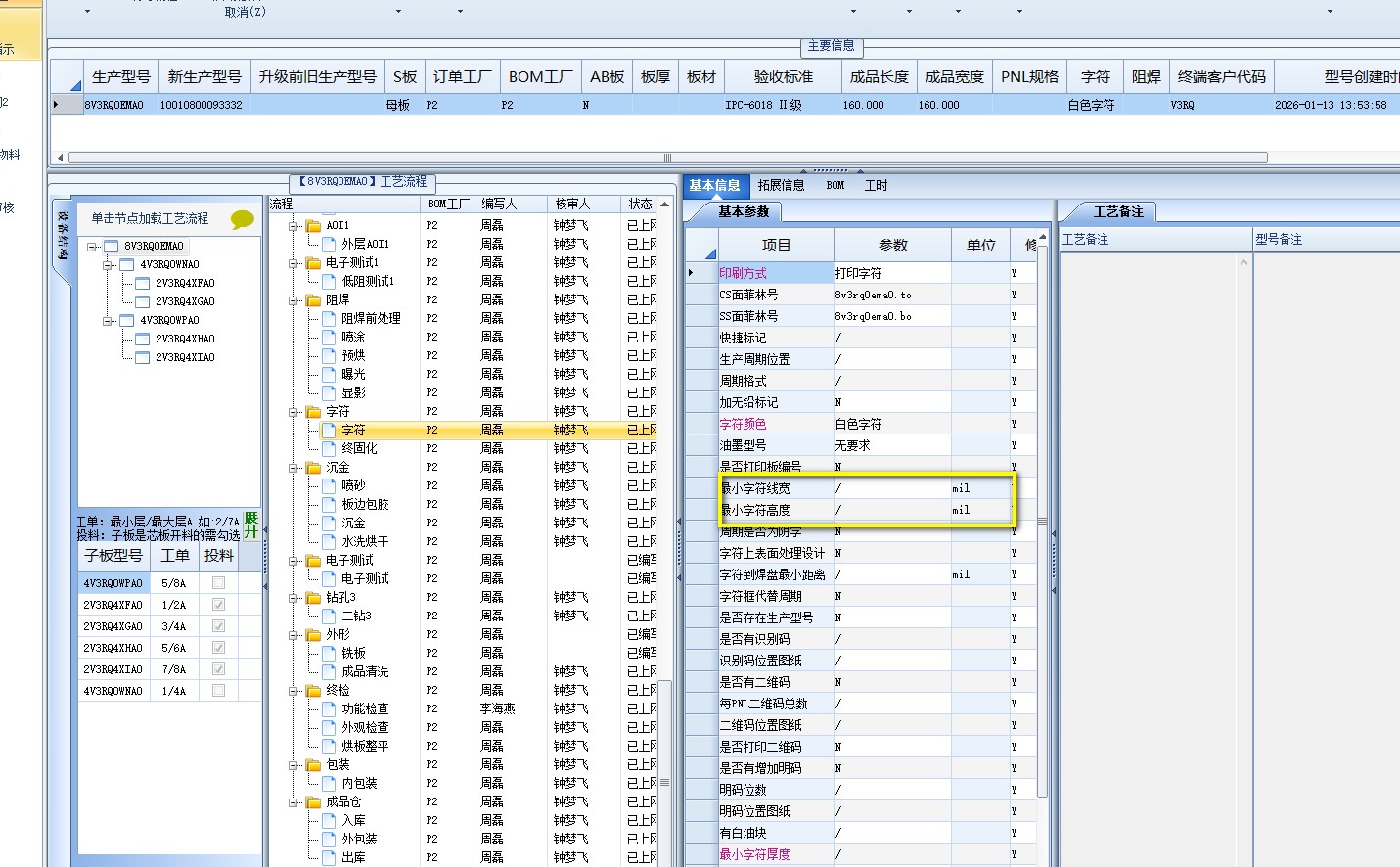
Task: Collapse the 4V3RQ0WNA0 tree node
Action: [108, 265]
